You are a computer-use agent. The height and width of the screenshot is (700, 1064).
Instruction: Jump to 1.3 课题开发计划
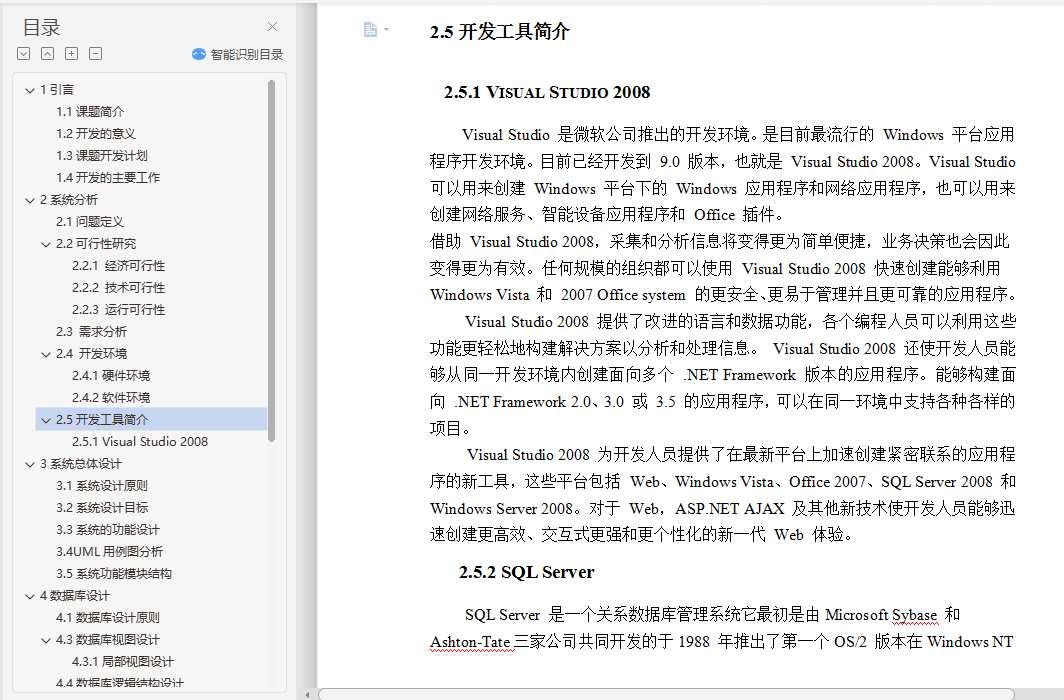[102, 155]
